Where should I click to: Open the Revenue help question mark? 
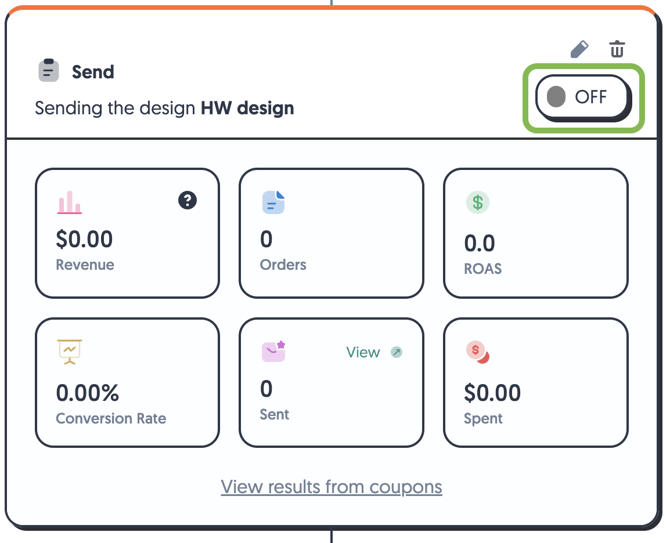click(x=187, y=200)
